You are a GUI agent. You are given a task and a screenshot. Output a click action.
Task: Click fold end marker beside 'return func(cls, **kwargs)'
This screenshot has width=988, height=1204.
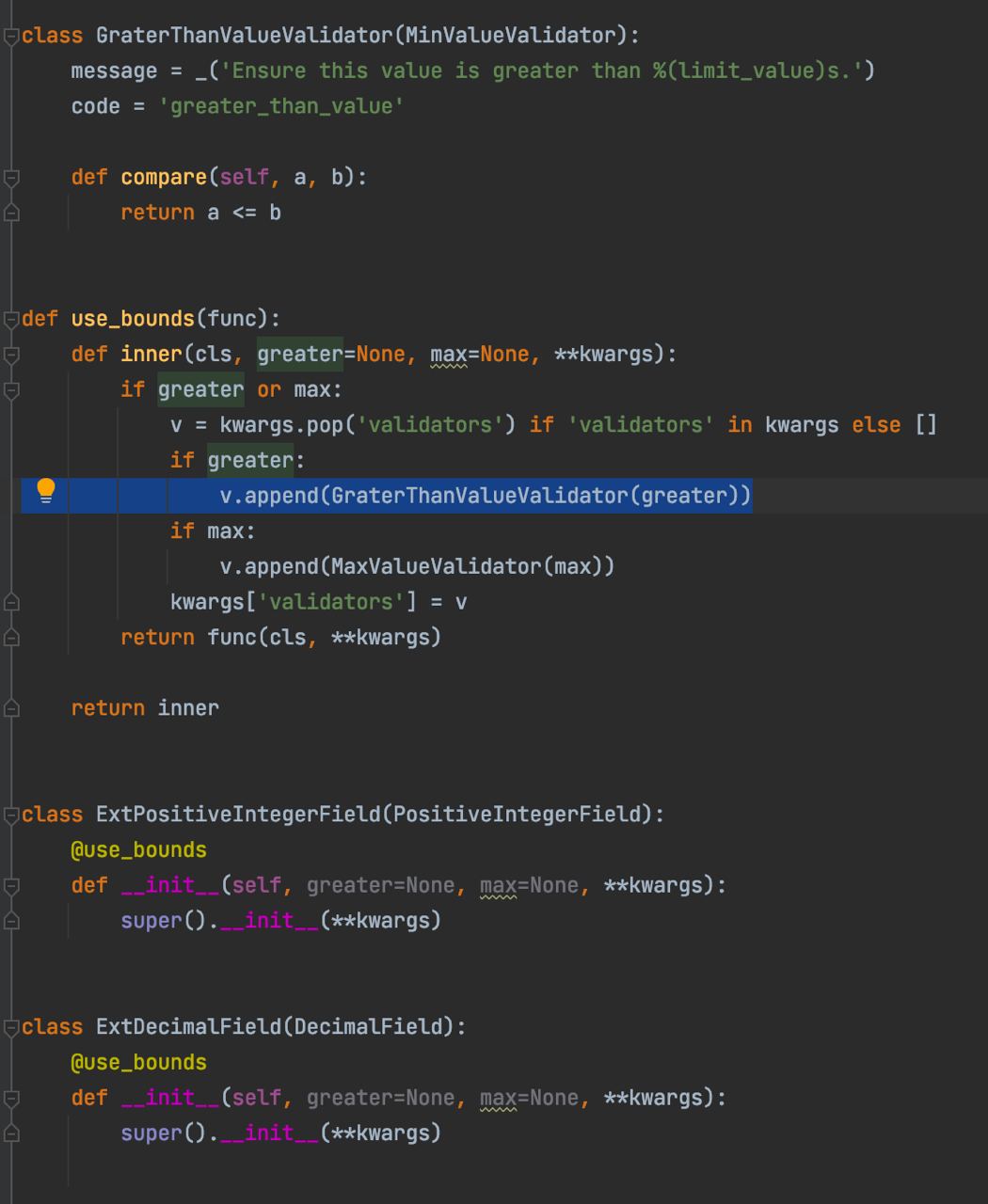[x=11, y=638]
